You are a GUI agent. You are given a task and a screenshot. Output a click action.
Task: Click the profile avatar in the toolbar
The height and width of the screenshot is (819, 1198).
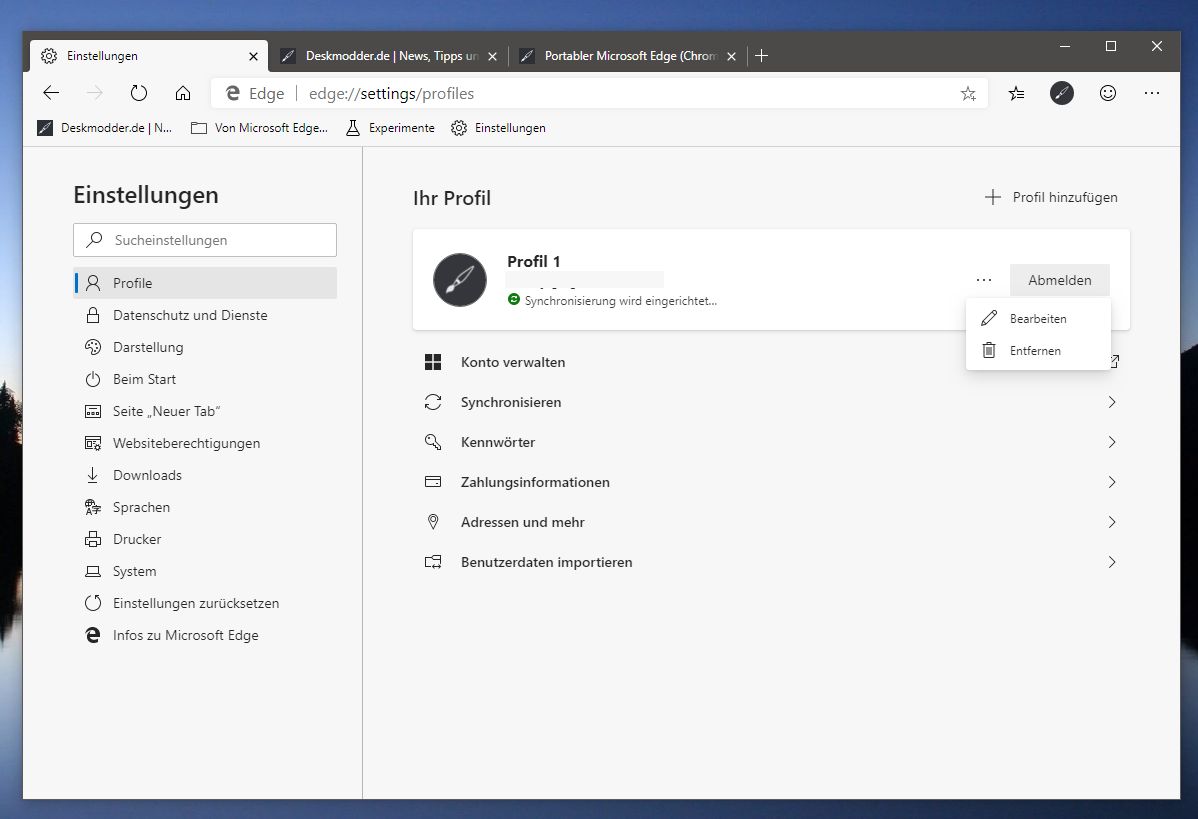[x=1061, y=93]
